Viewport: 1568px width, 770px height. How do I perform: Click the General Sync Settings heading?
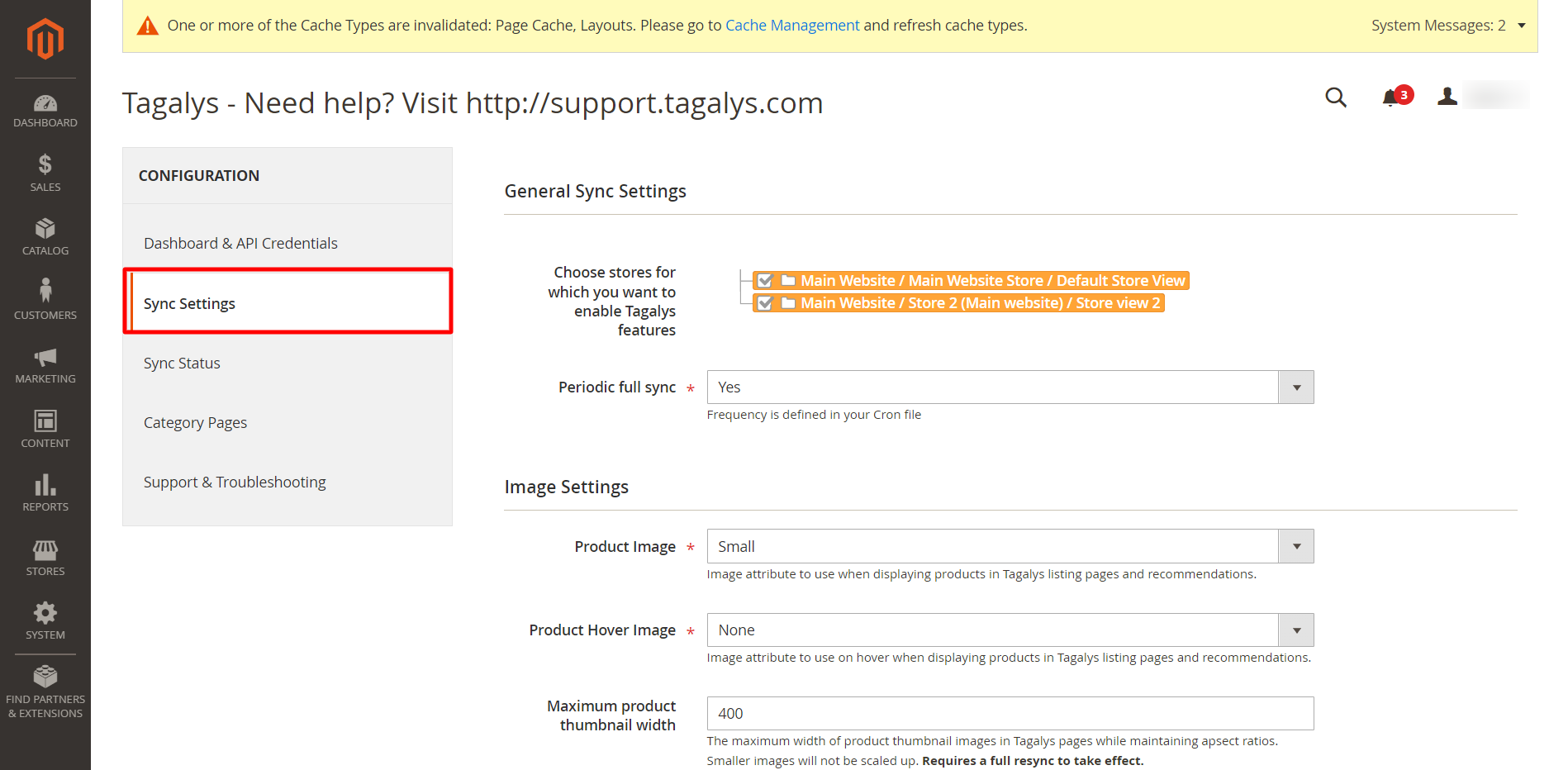click(x=595, y=191)
